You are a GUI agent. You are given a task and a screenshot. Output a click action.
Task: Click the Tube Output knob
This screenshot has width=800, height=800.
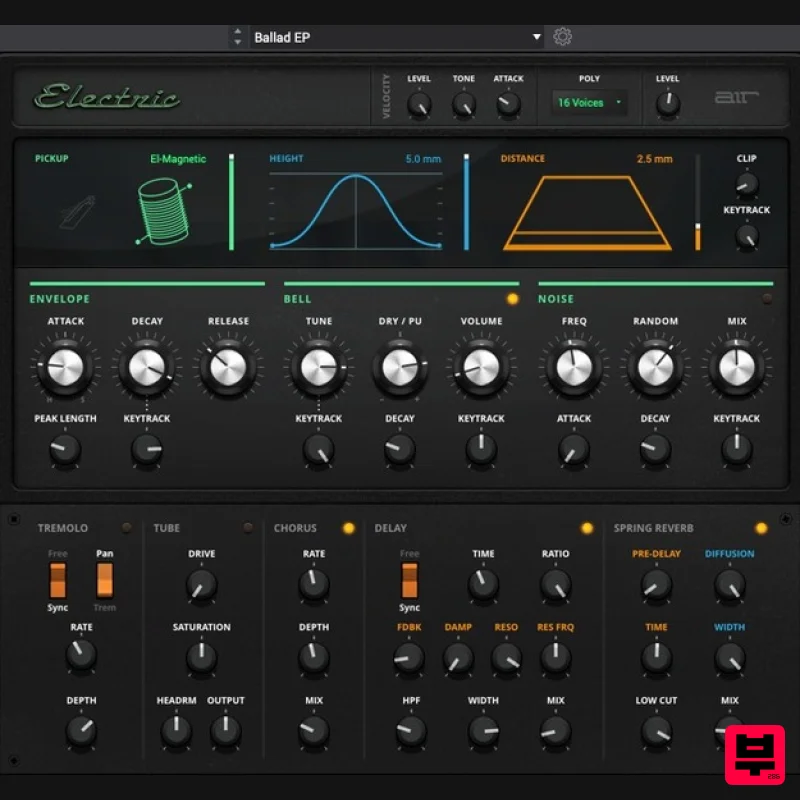(x=226, y=731)
